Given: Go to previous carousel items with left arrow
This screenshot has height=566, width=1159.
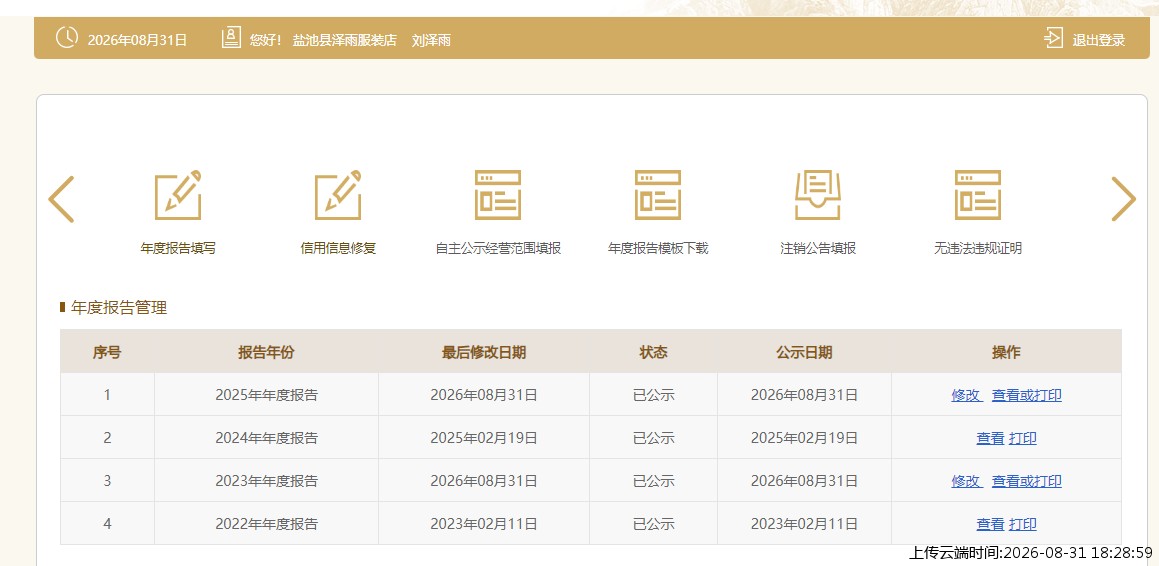Looking at the screenshot, I should pyautogui.click(x=61, y=199).
